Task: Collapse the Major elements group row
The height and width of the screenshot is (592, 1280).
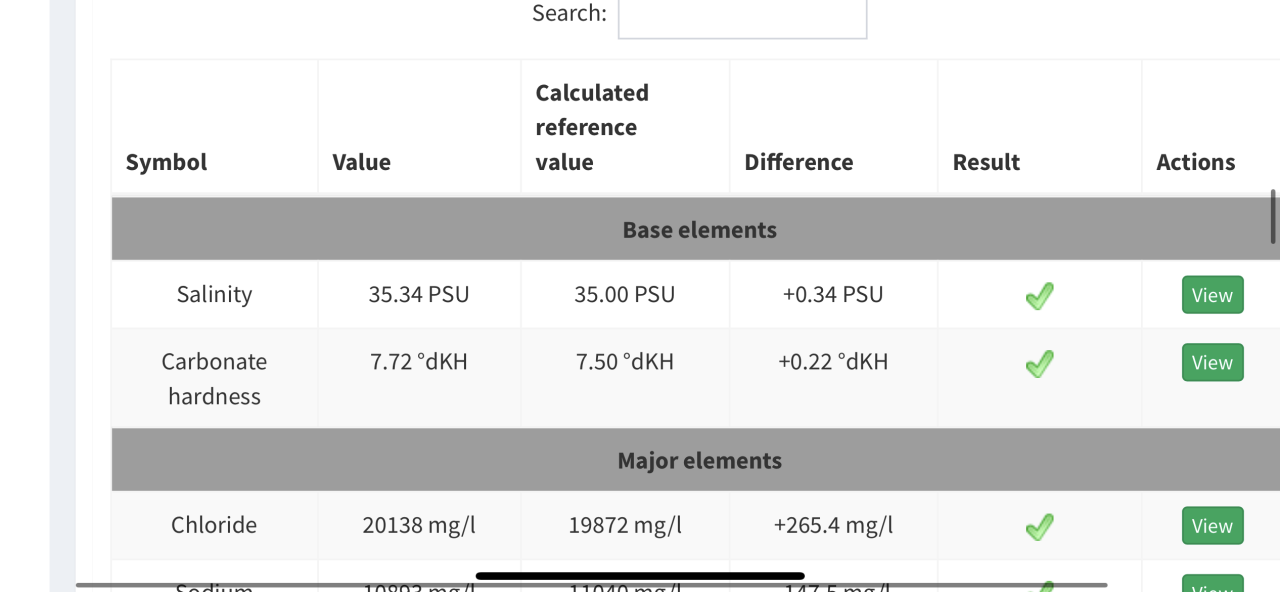Action: click(x=699, y=460)
